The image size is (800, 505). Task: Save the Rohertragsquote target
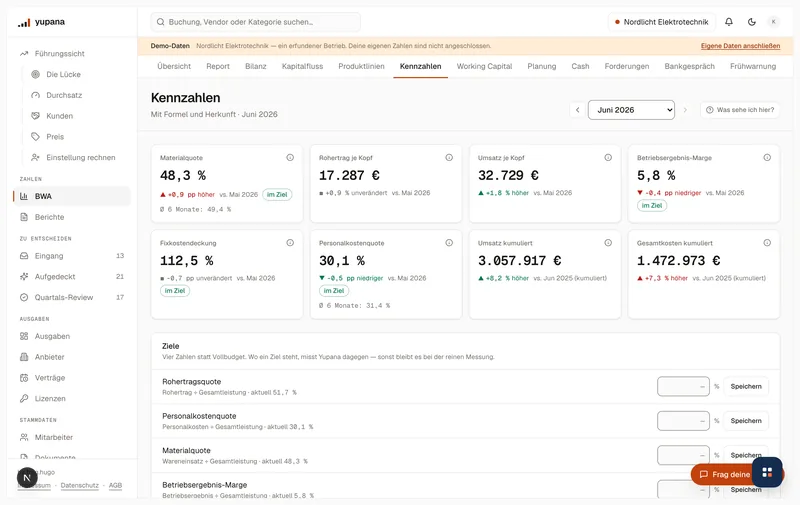coord(746,387)
